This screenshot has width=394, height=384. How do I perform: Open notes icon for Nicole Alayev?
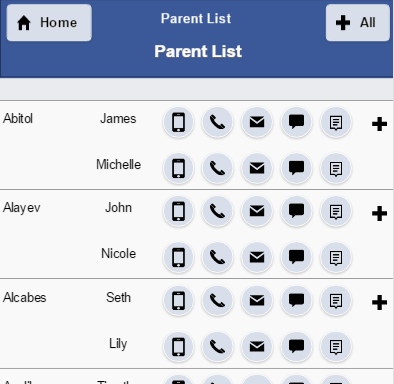[336, 257]
